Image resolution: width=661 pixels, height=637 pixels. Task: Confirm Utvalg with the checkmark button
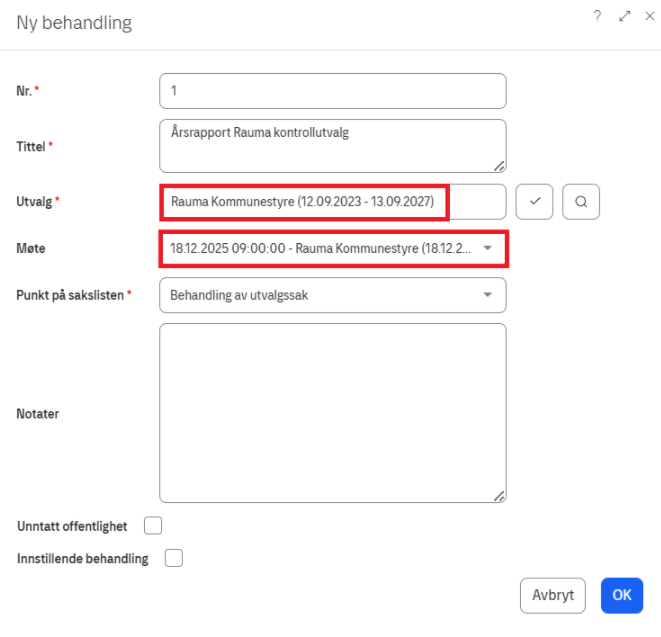point(534,202)
